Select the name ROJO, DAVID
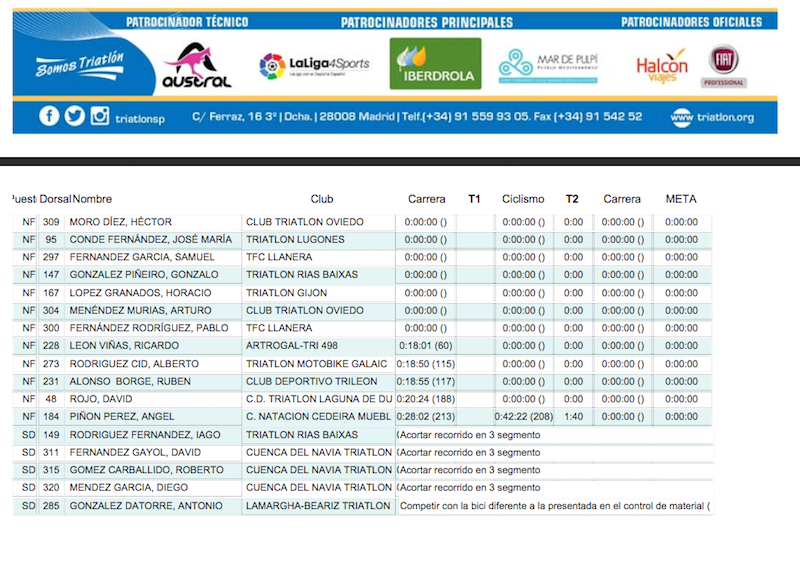Screen dimensions: 800x561 [x=101, y=399]
